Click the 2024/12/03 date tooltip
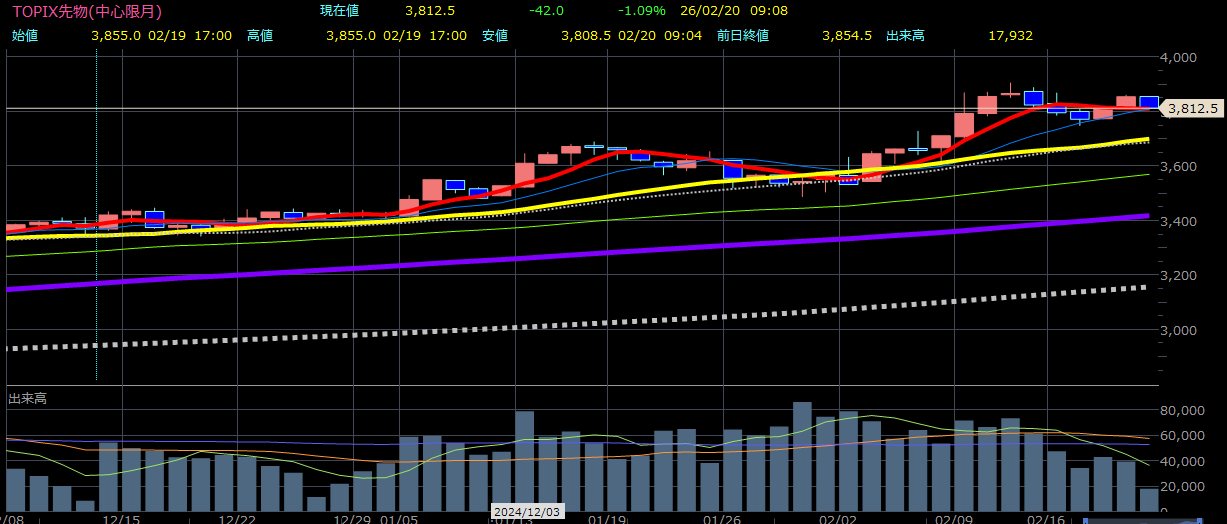1227x524 pixels. 525,512
